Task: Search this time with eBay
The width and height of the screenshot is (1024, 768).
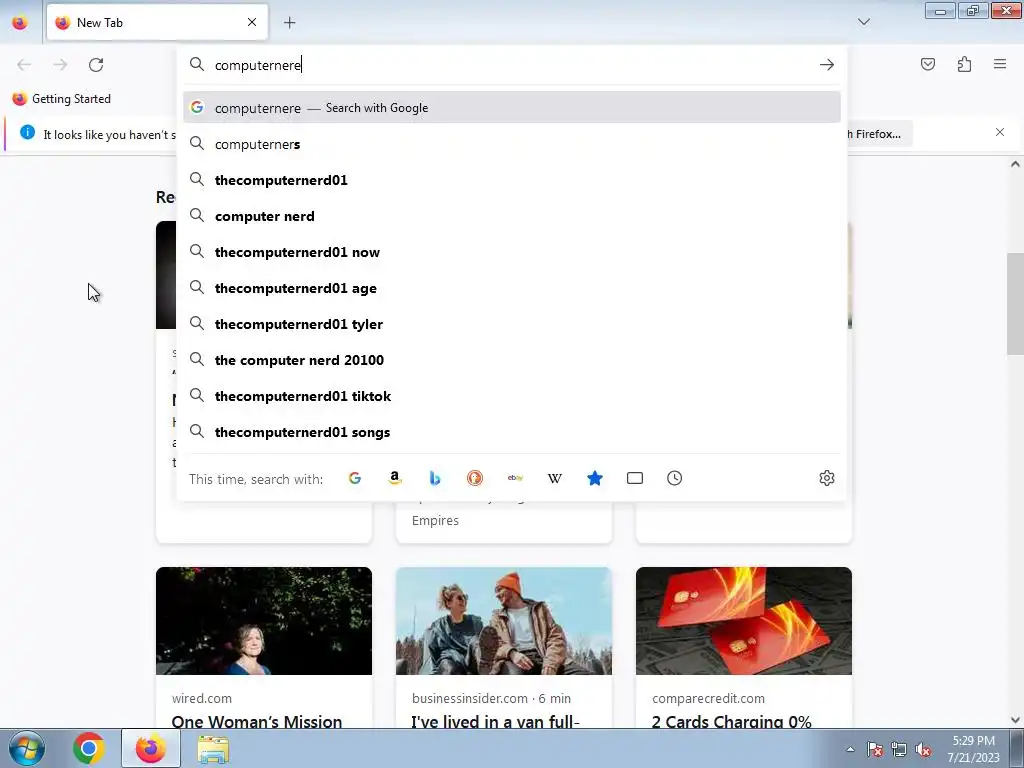Action: (x=515, y=478)
